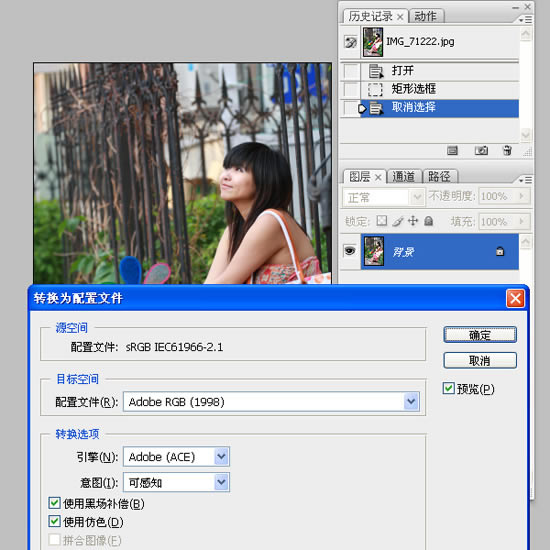This screenshot has width=550, height=550.
Task: Click the lock position move icon
Action: [x=413, y=221]
